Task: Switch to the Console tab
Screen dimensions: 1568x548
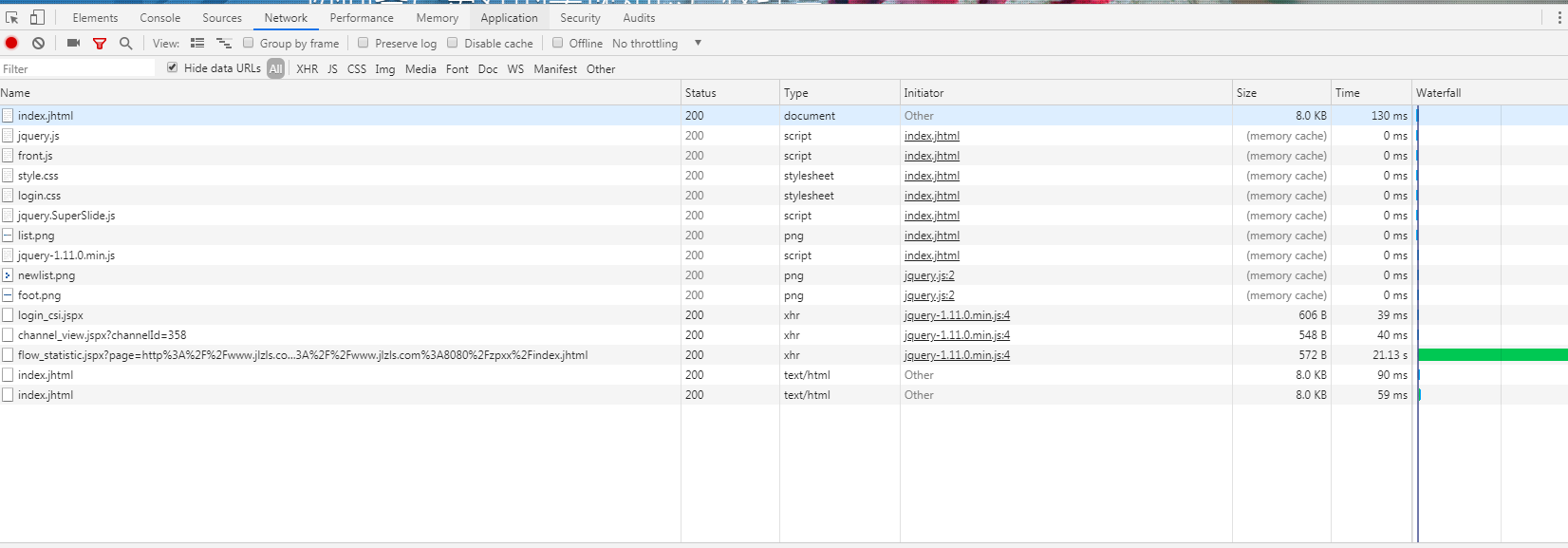Action: tap(159, 18)
